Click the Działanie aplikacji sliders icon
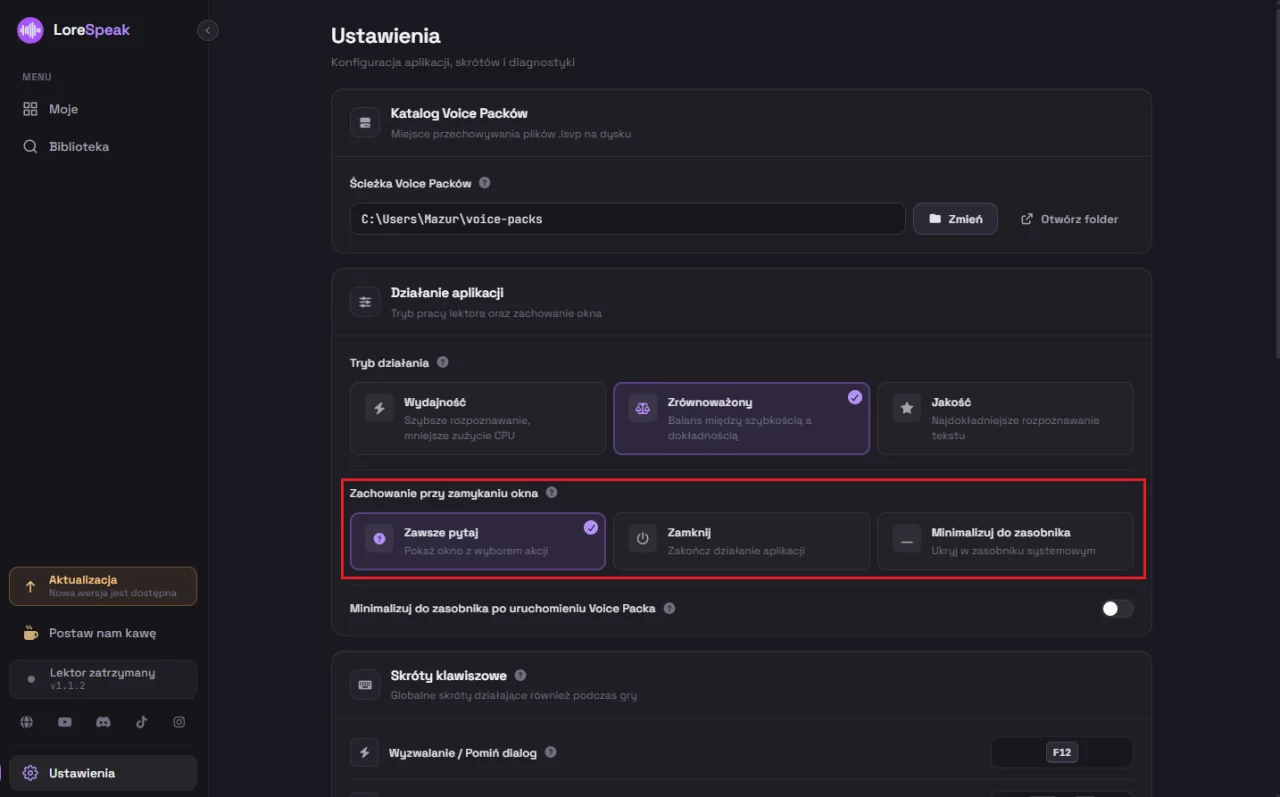The width and height of the screenshot is (1280, 797). [364, 302]
